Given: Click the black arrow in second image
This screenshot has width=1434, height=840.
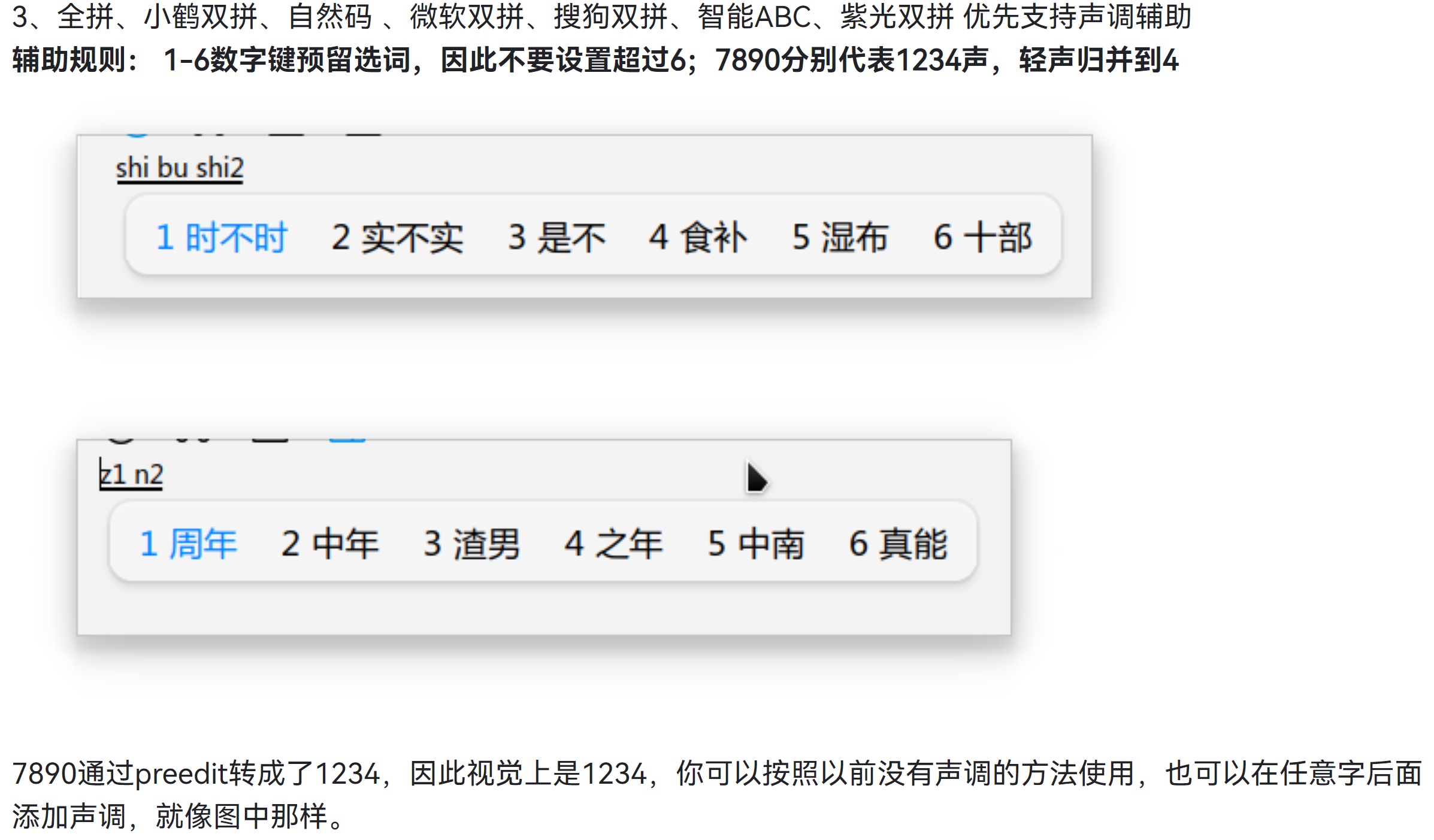Looking at the screenshot, I should (x=757, y=477).
